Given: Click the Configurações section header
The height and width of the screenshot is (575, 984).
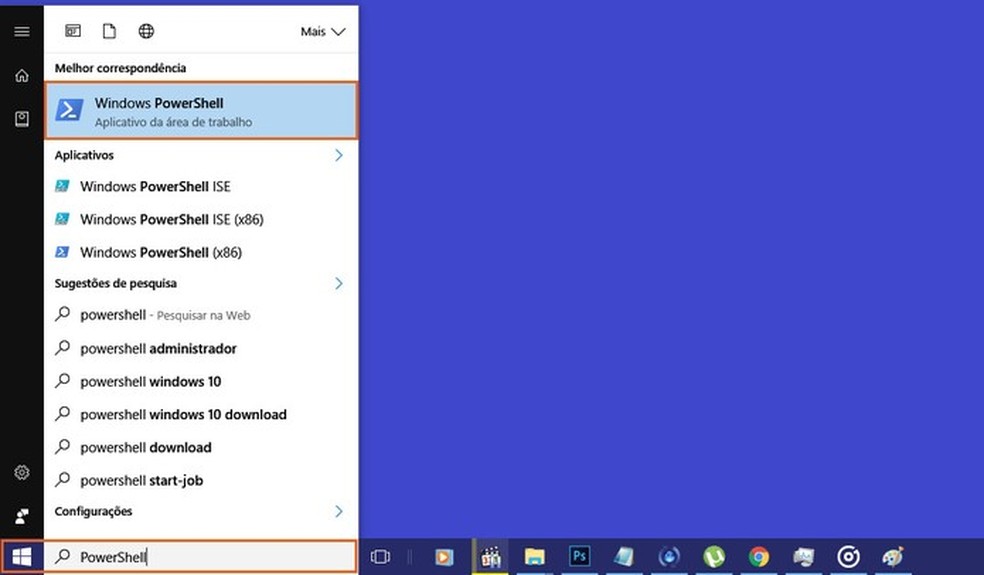Looking at the screenshot, I should (94, 511).
